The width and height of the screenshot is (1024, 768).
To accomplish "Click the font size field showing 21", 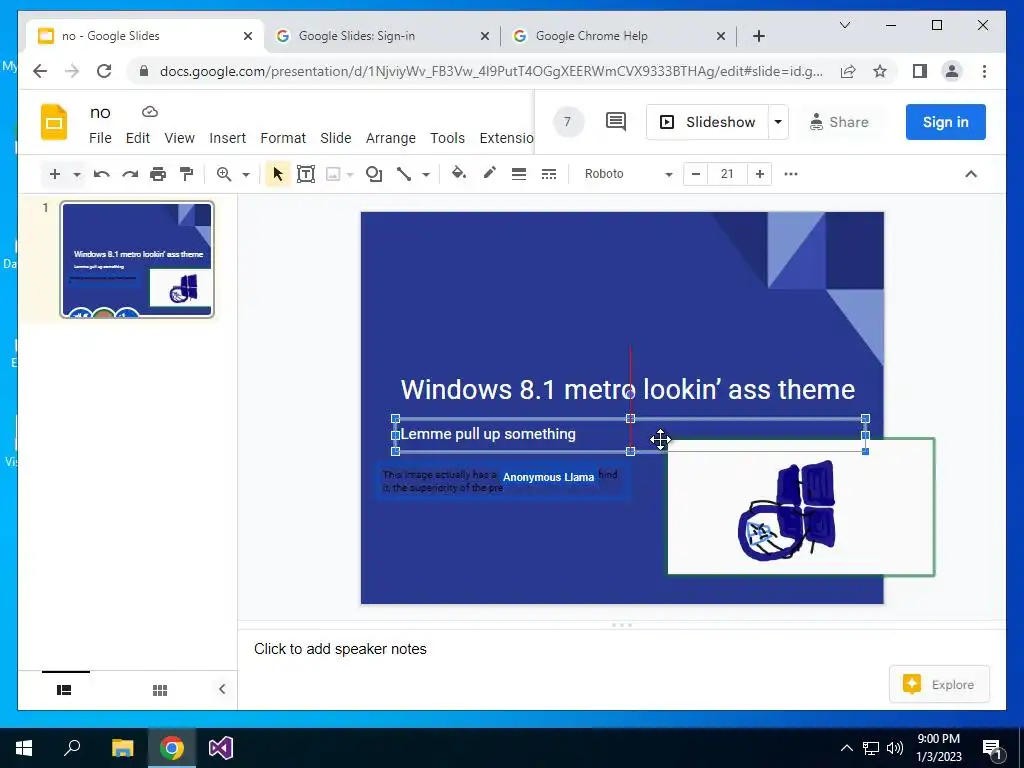I will tap(728, 174).
